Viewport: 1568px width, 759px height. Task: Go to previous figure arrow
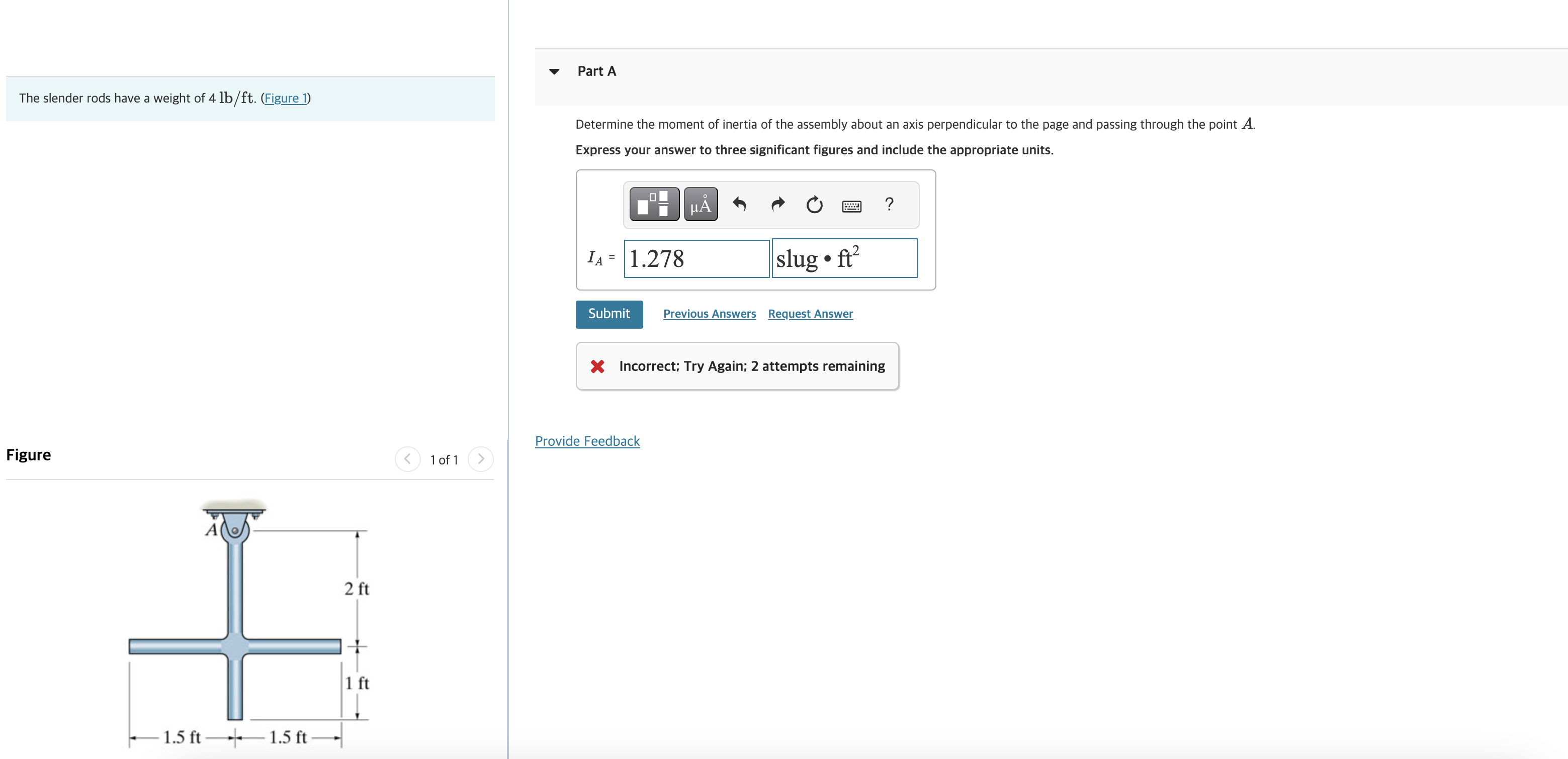point(407,459)
